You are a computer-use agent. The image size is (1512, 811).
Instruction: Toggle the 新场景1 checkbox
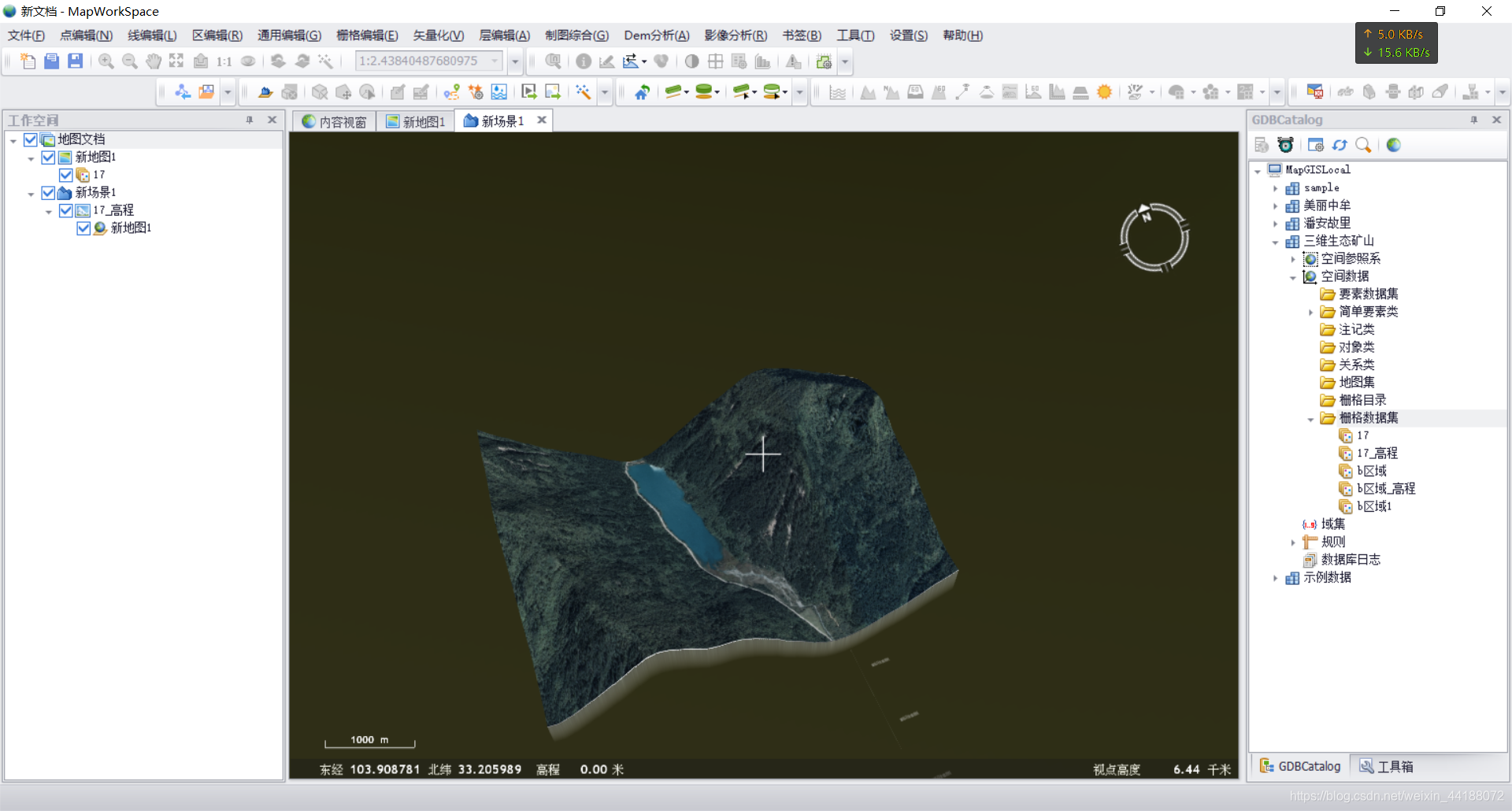pos(48,193)
